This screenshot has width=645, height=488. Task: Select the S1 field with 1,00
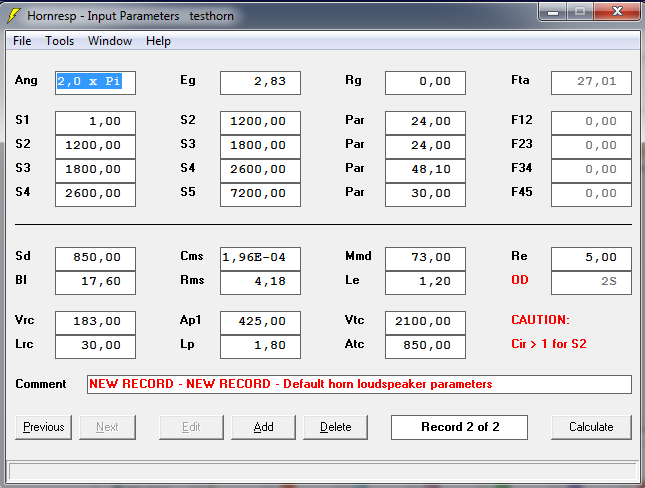click(x=95, y=123)
